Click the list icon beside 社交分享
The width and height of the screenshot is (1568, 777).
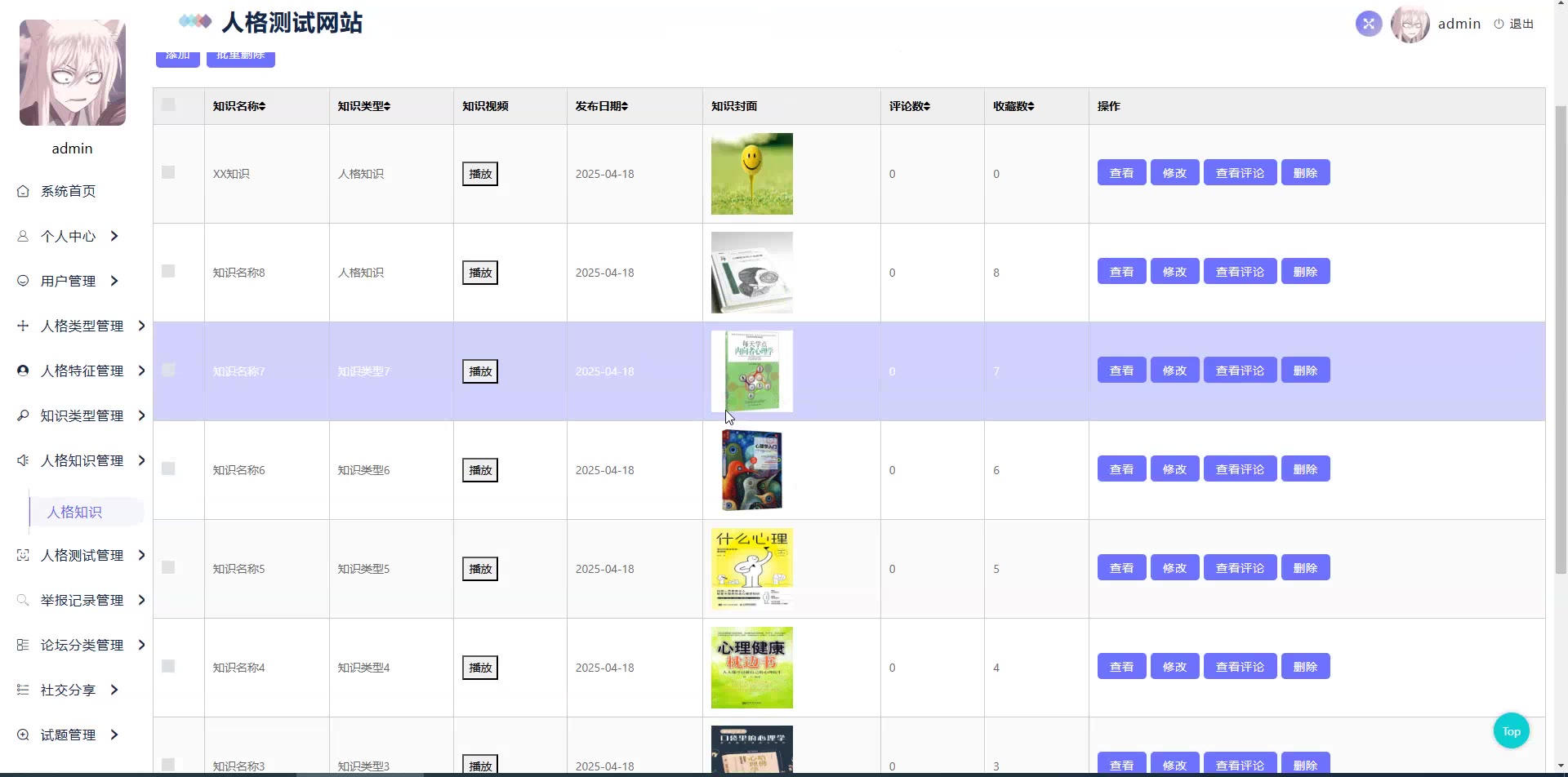click(23, 690)
